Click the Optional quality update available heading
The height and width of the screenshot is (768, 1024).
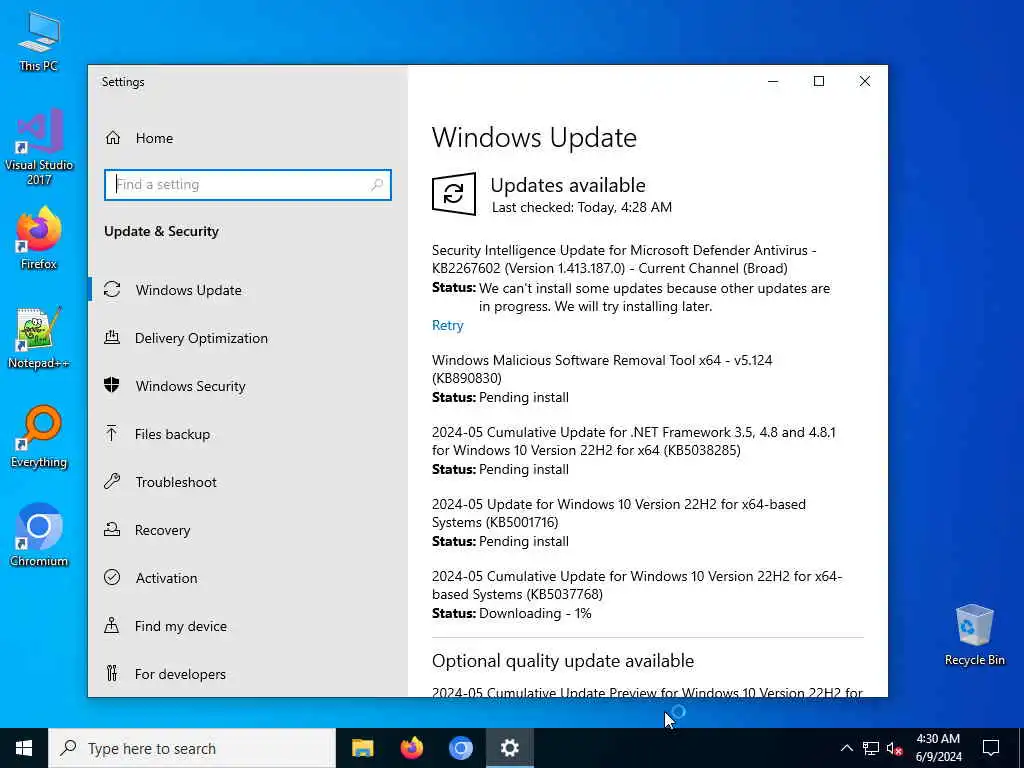562,661
